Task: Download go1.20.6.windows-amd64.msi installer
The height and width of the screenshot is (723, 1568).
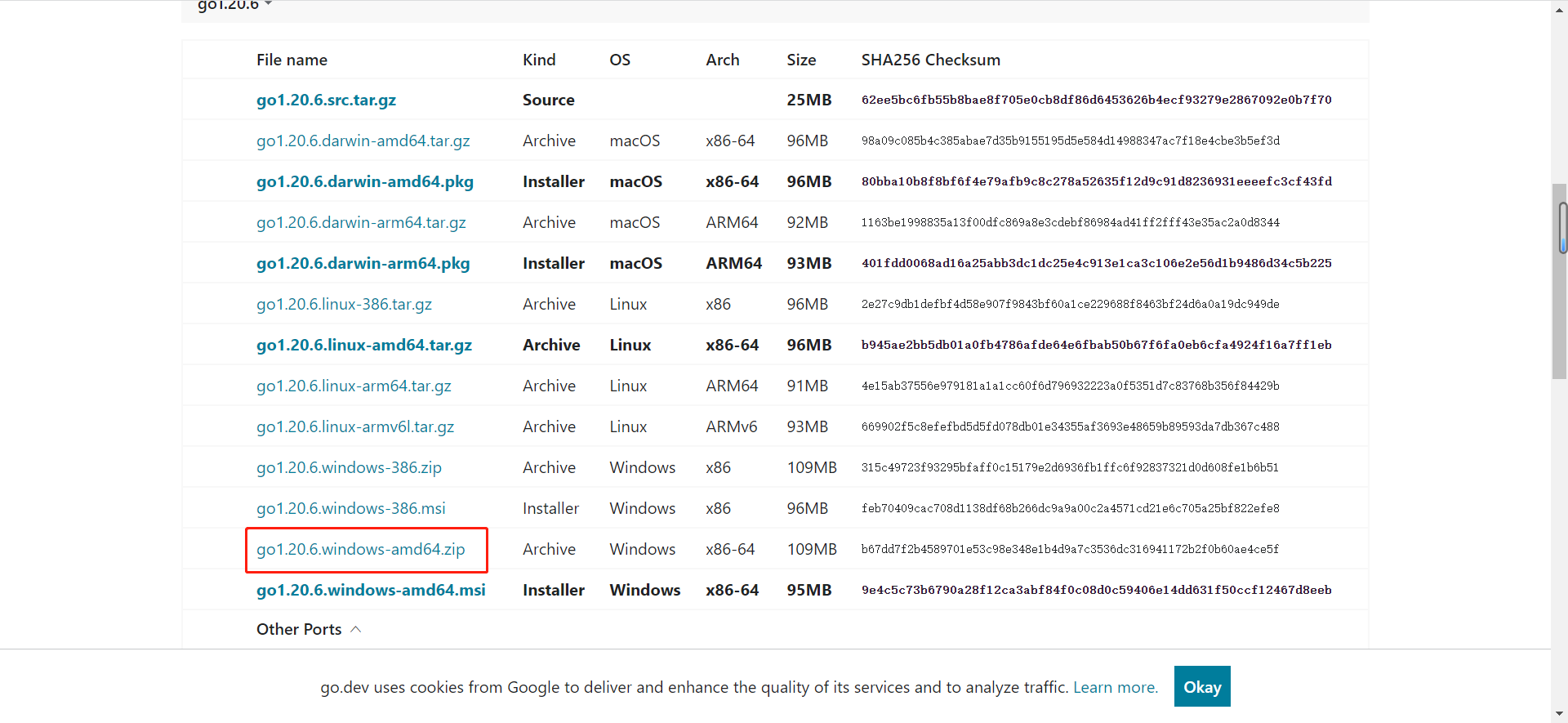Action: (371, 590)
